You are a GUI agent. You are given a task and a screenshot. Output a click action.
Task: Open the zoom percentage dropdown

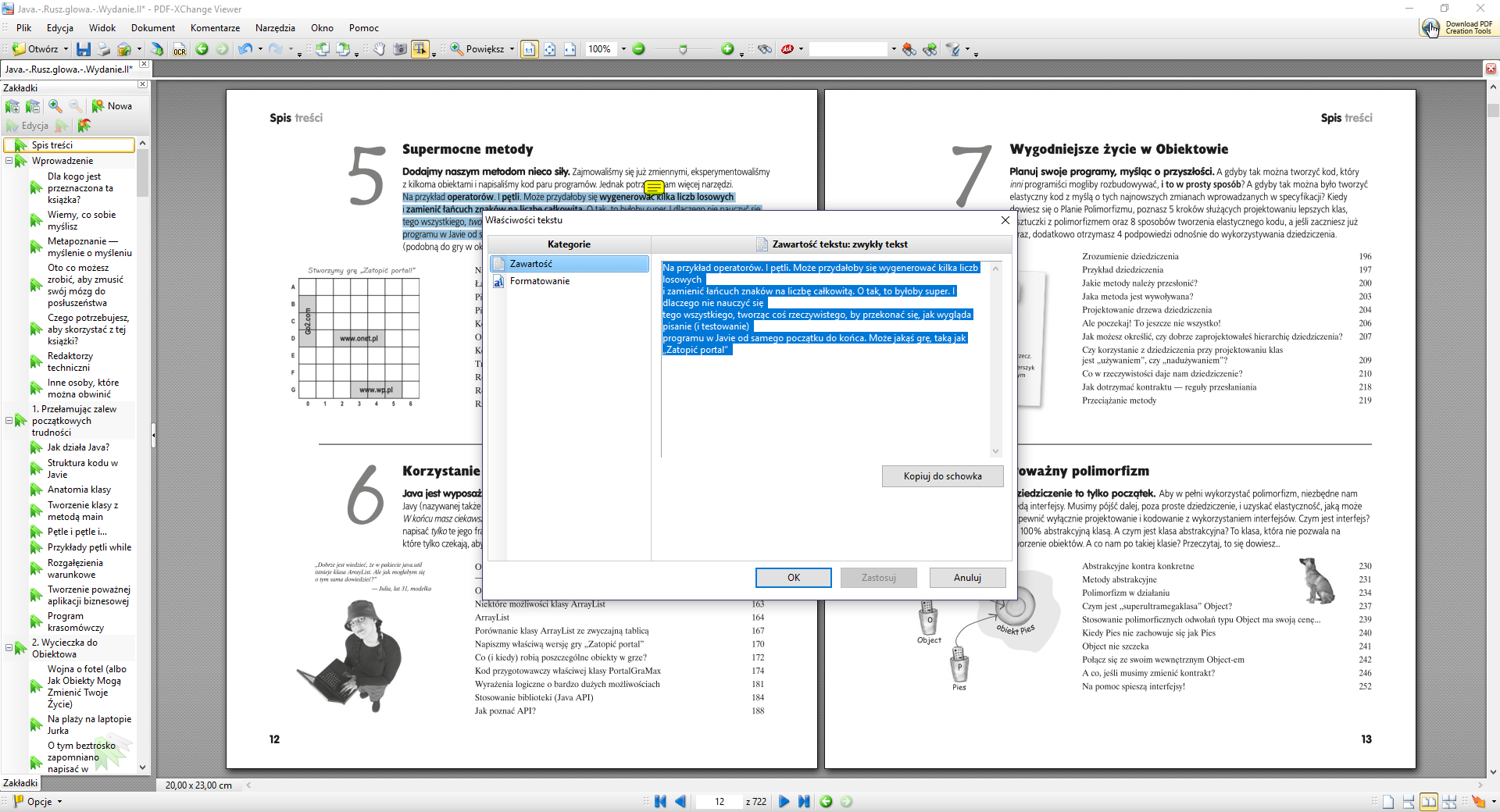point(623,49)
